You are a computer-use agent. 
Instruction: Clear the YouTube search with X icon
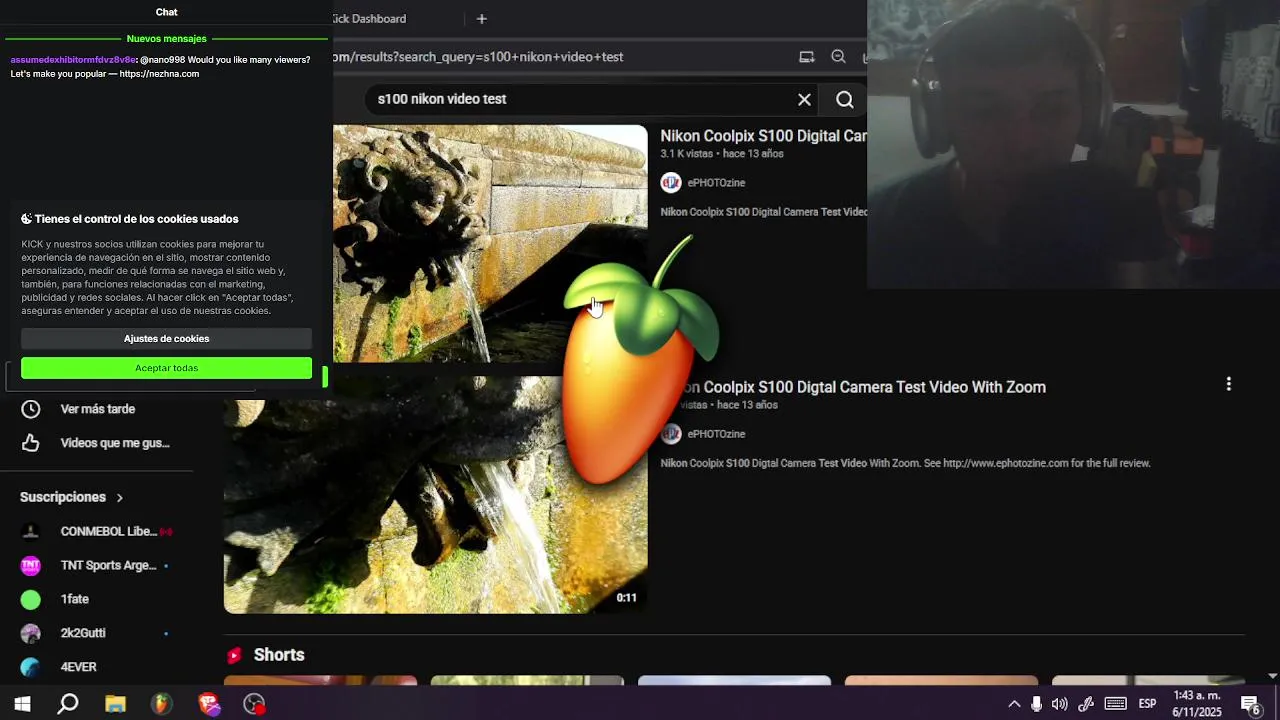click(x=804, y=99)
